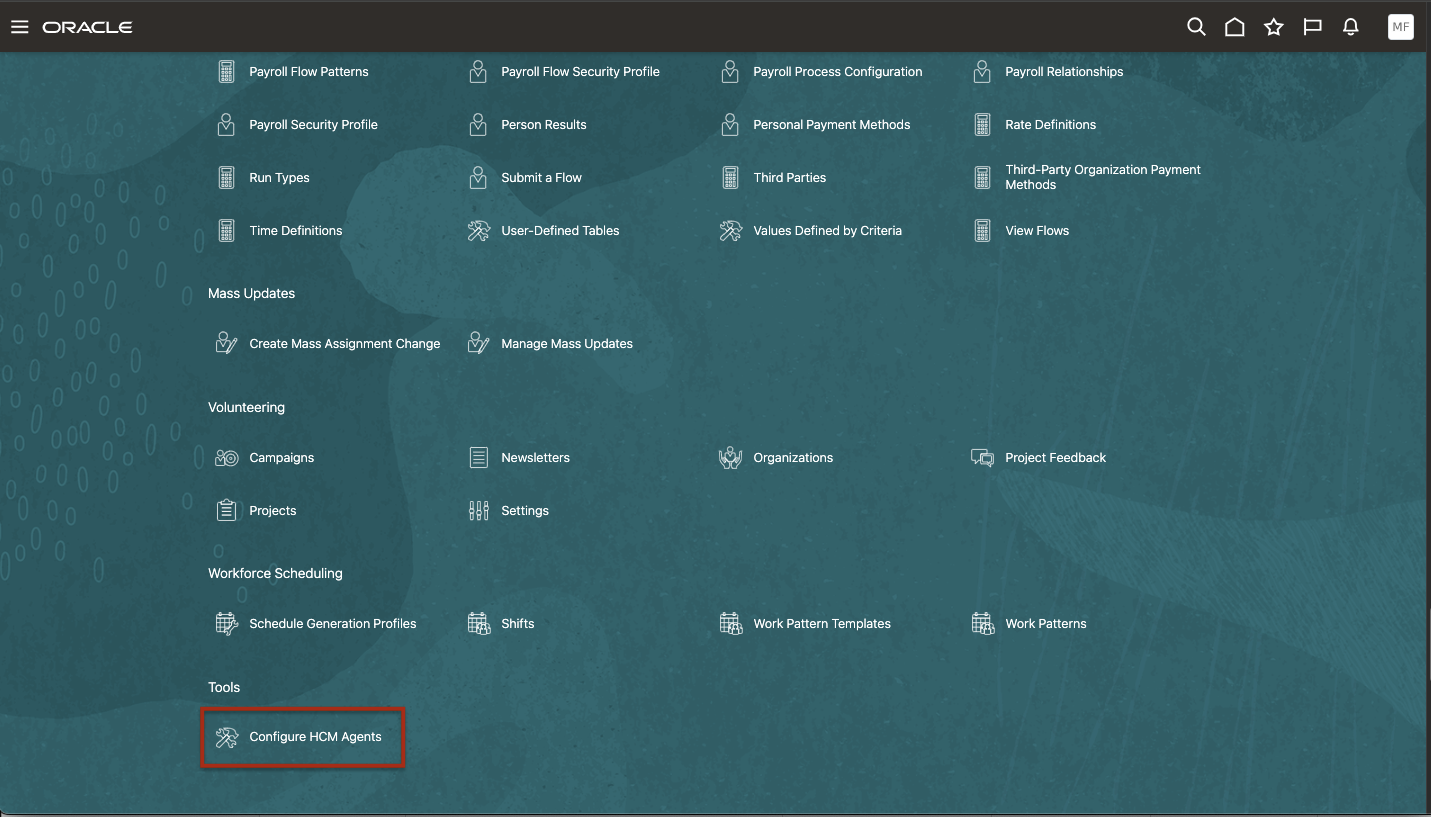The image size is (1431, 817).
Task: Click the Project Feedback chat icon
Action: point(982,458)
